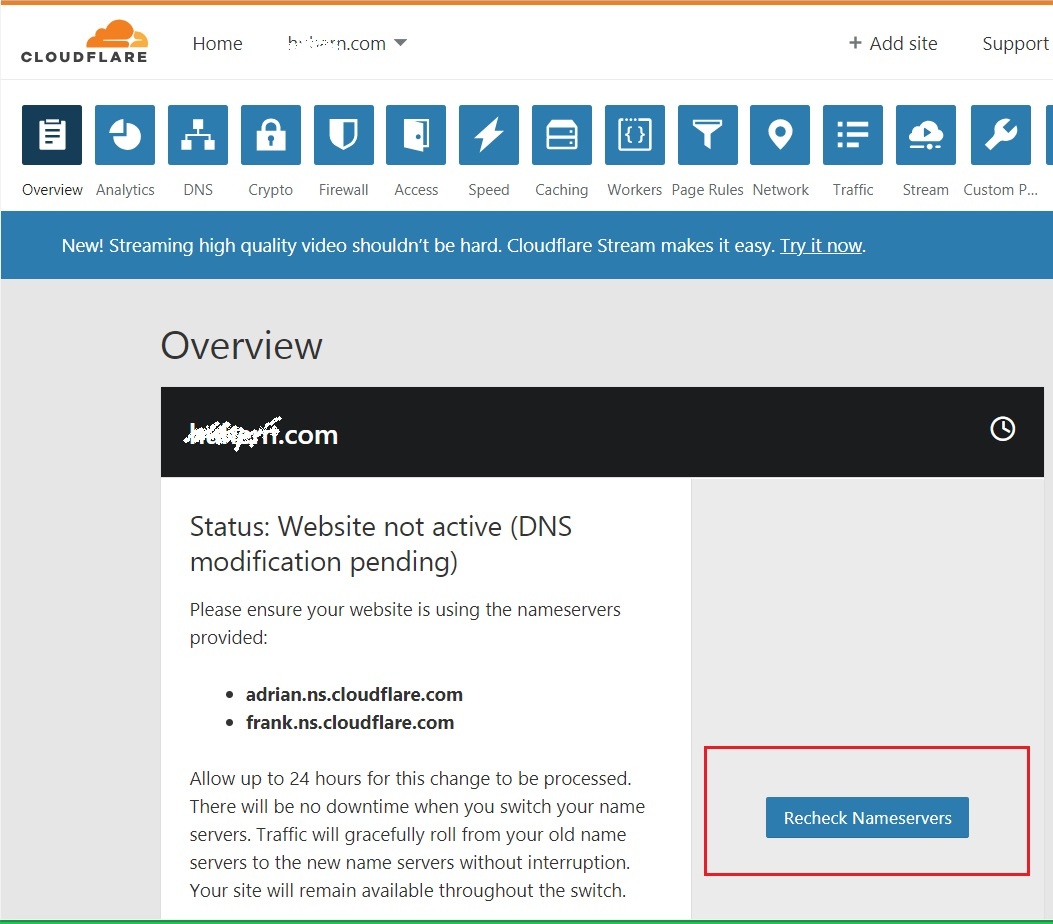
Task: Click the site domain name in header
Action: coord(336,44)
